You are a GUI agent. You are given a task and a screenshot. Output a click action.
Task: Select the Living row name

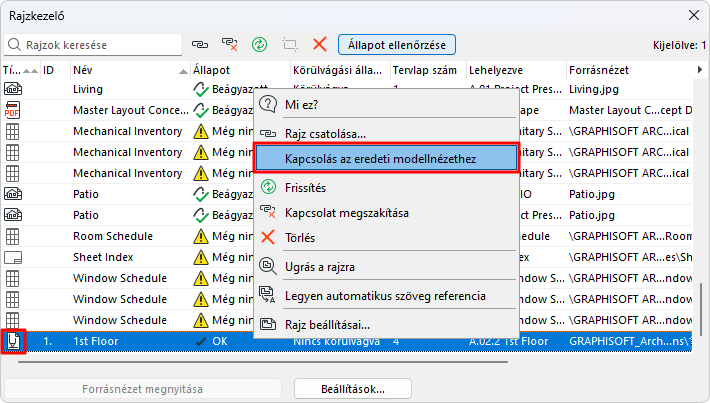[88, 89]
